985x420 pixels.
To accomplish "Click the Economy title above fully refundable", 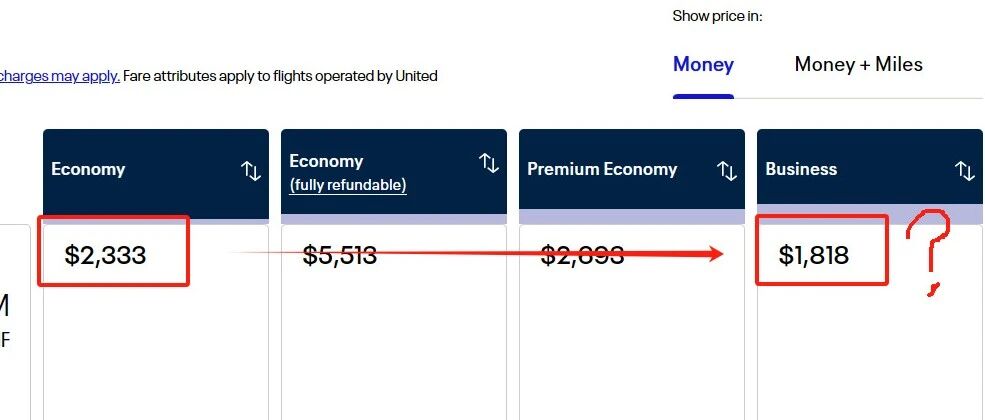I will pos(326,161).
